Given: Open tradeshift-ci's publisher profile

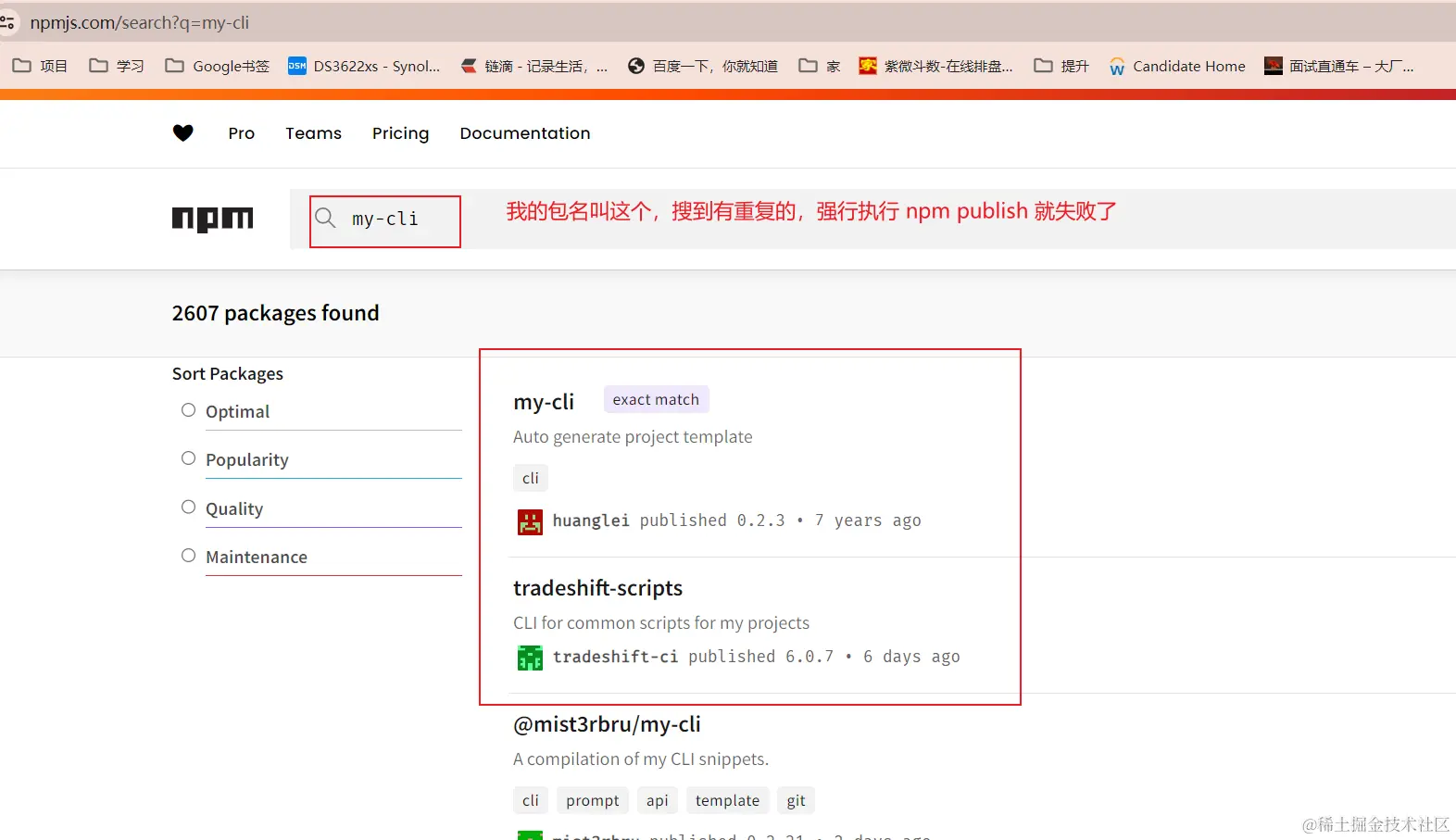Looking at the screenshot, I should point(615,657).
